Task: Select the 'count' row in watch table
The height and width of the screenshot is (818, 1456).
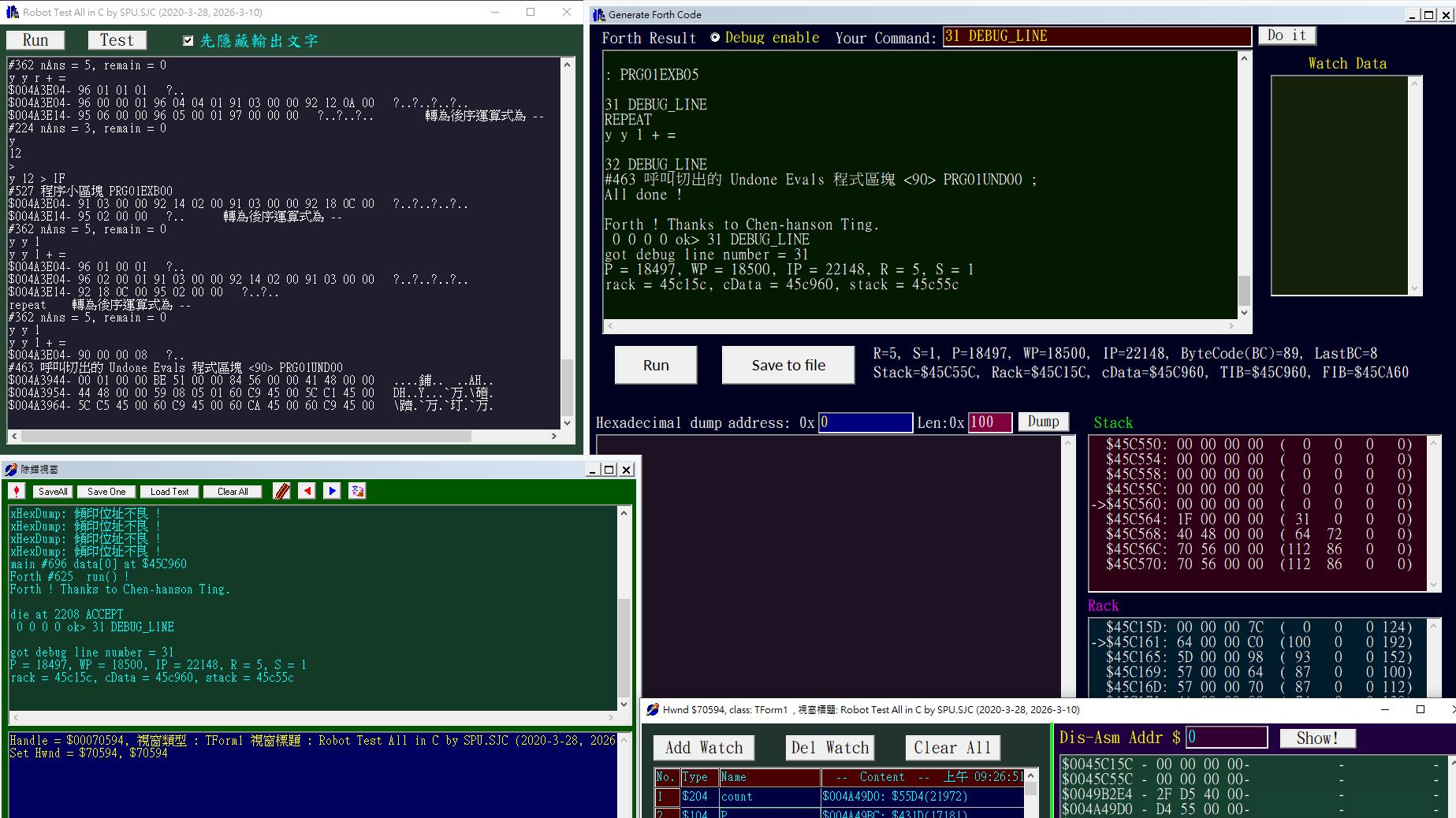Action: pos(839,796)
